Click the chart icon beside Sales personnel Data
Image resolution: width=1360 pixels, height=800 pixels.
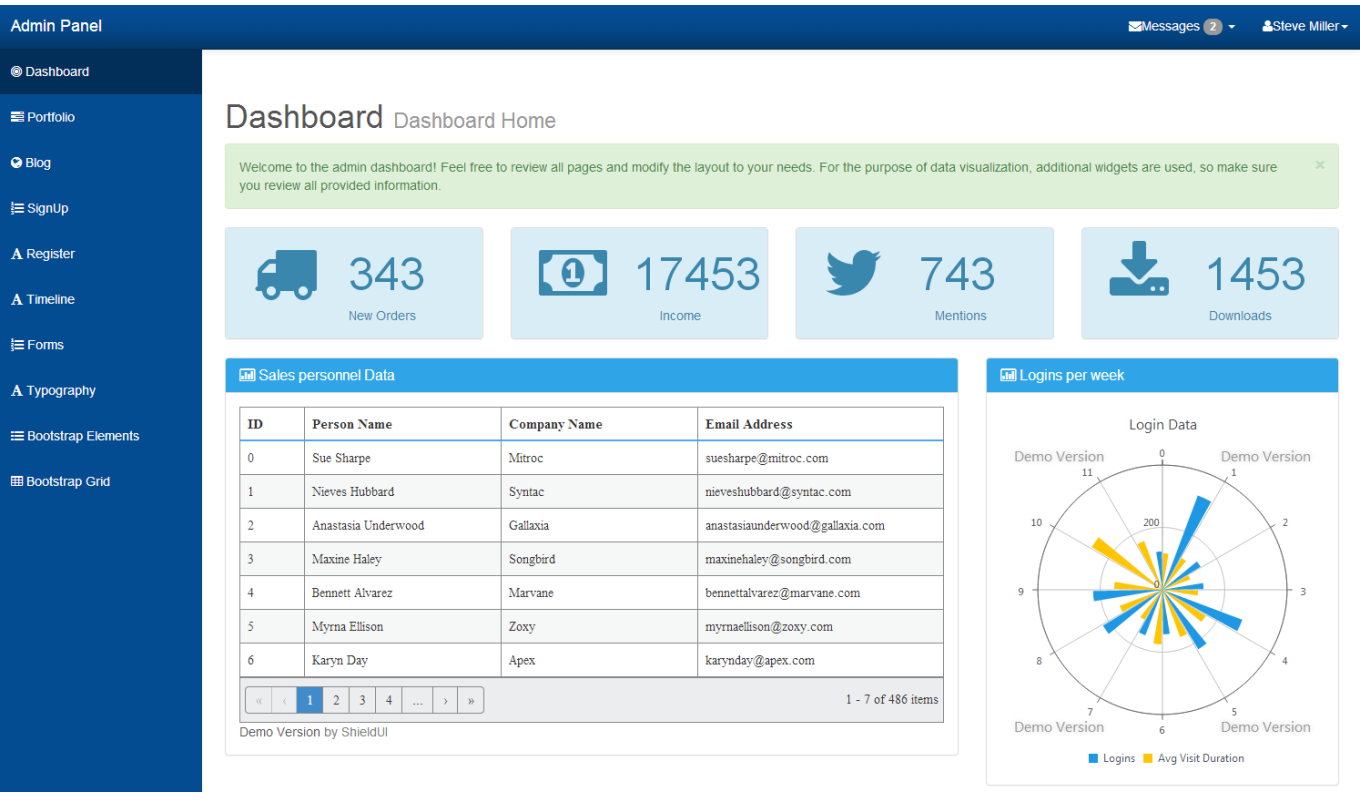click(x=247, y=376)
